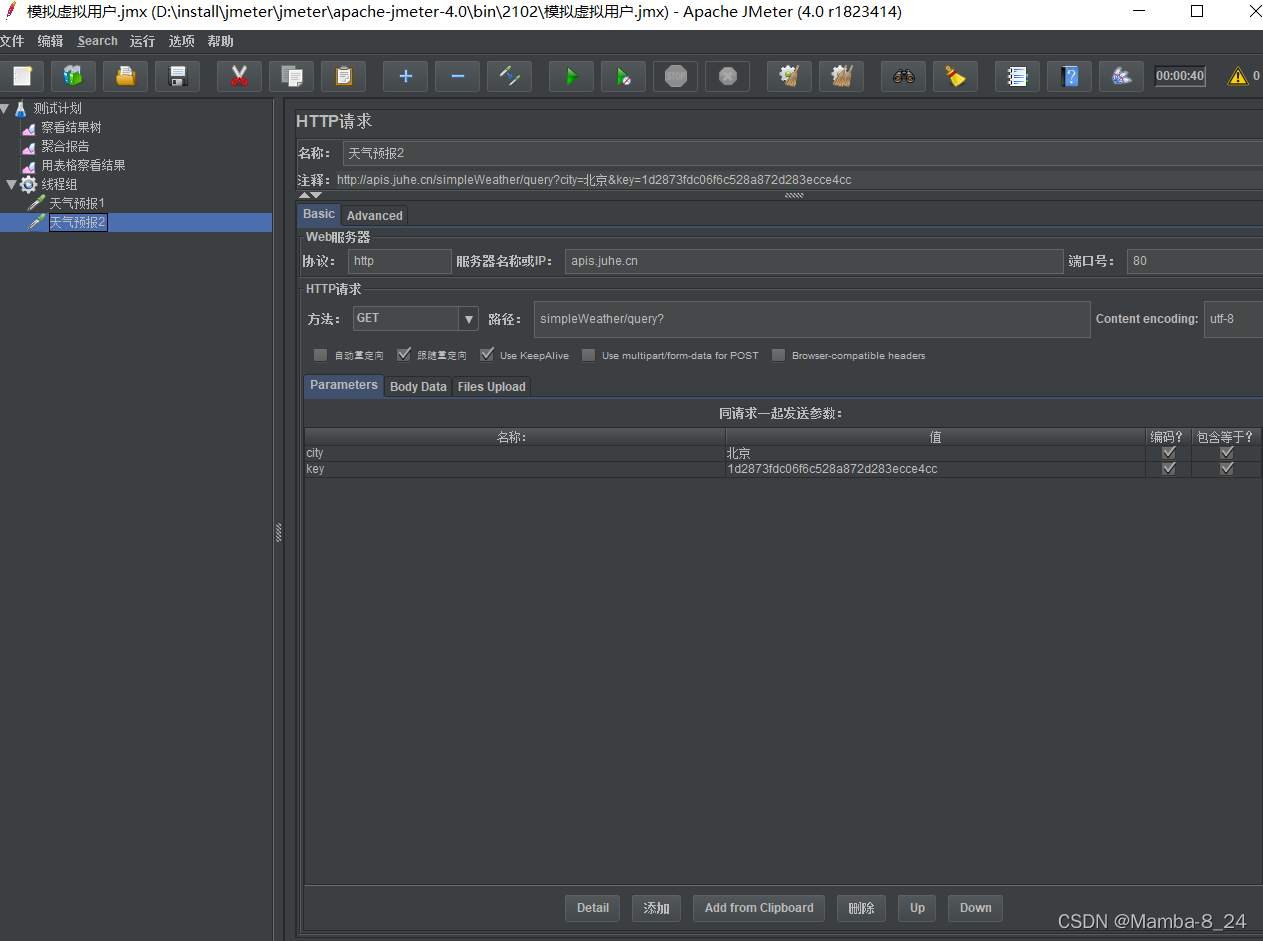Select 天气预报2 sampler in the tree
This screenshot has width=1263, height=941.
[78, 222]
